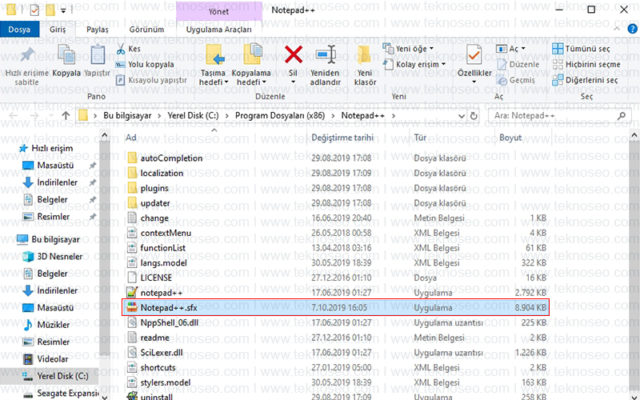Click Hiçbirini seçme in ribbon
Image resolution: width=640 pixels, height=400 pixels.
pyautogui.click(x=586, y=64)
